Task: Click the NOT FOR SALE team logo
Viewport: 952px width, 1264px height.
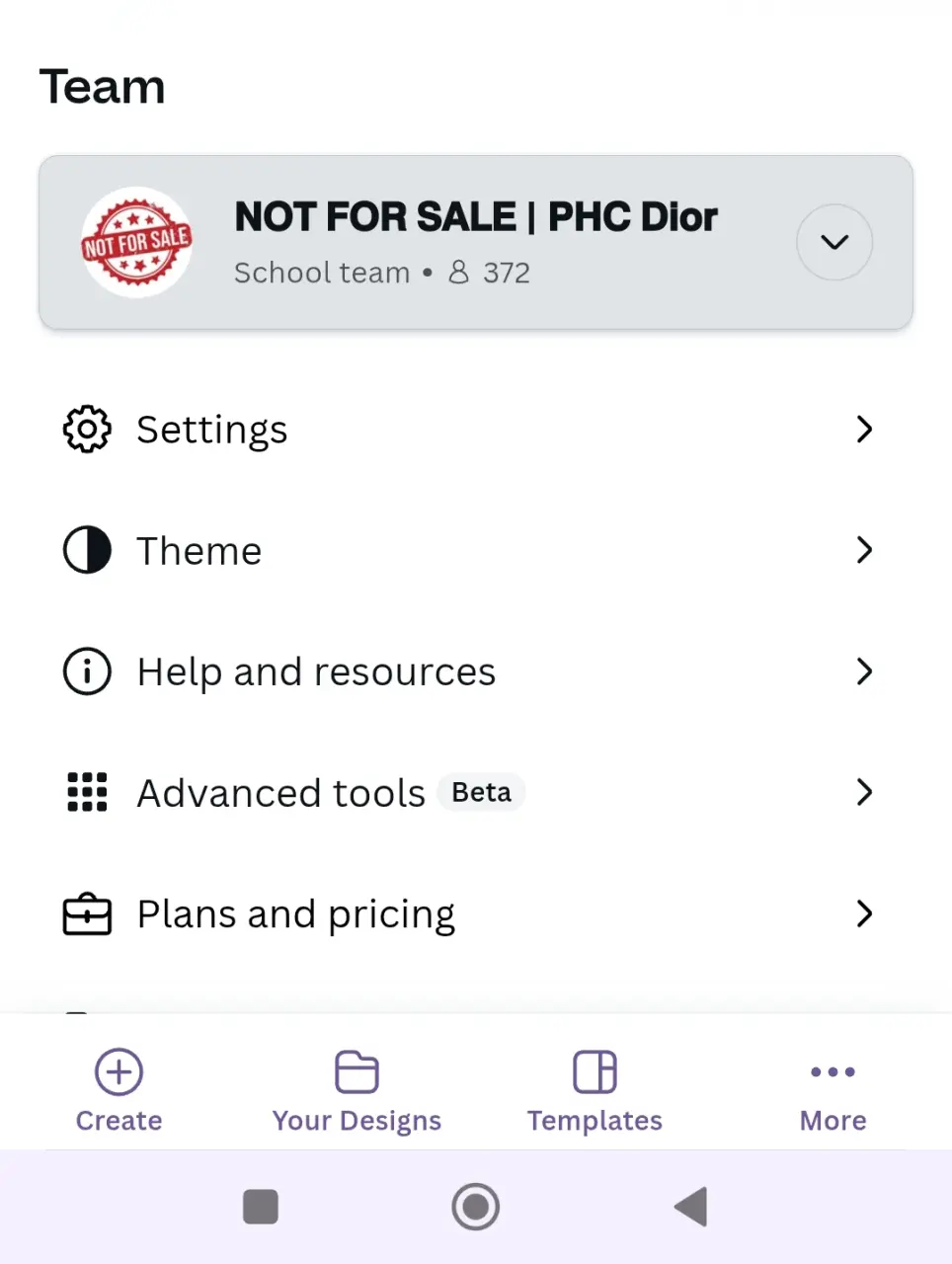Action: [x=136, y=242]
